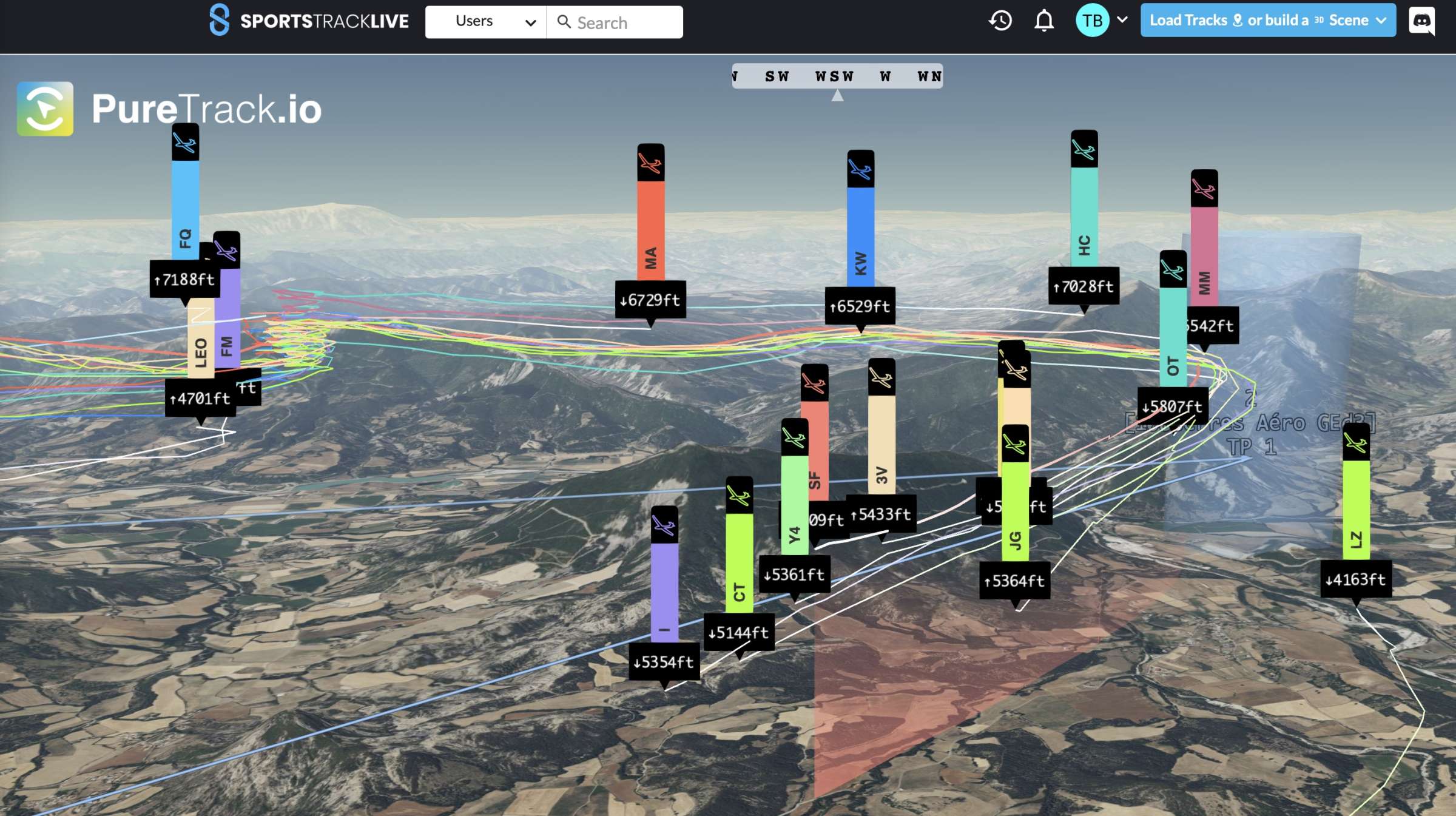Open the history clock icon
Image resolution: width=1456 pixels, height=816 pixels.
1000,21
